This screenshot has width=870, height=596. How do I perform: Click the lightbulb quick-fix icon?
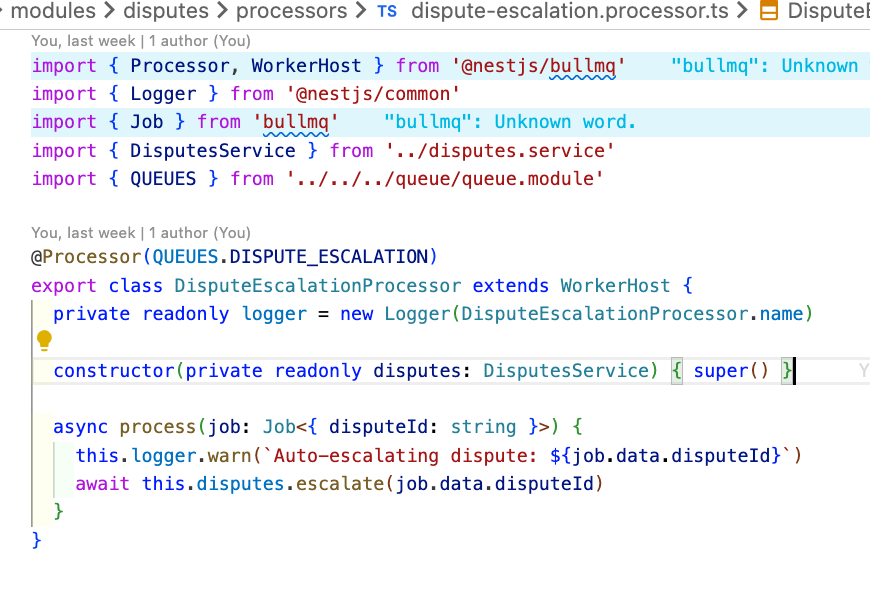tap(44, 340)
